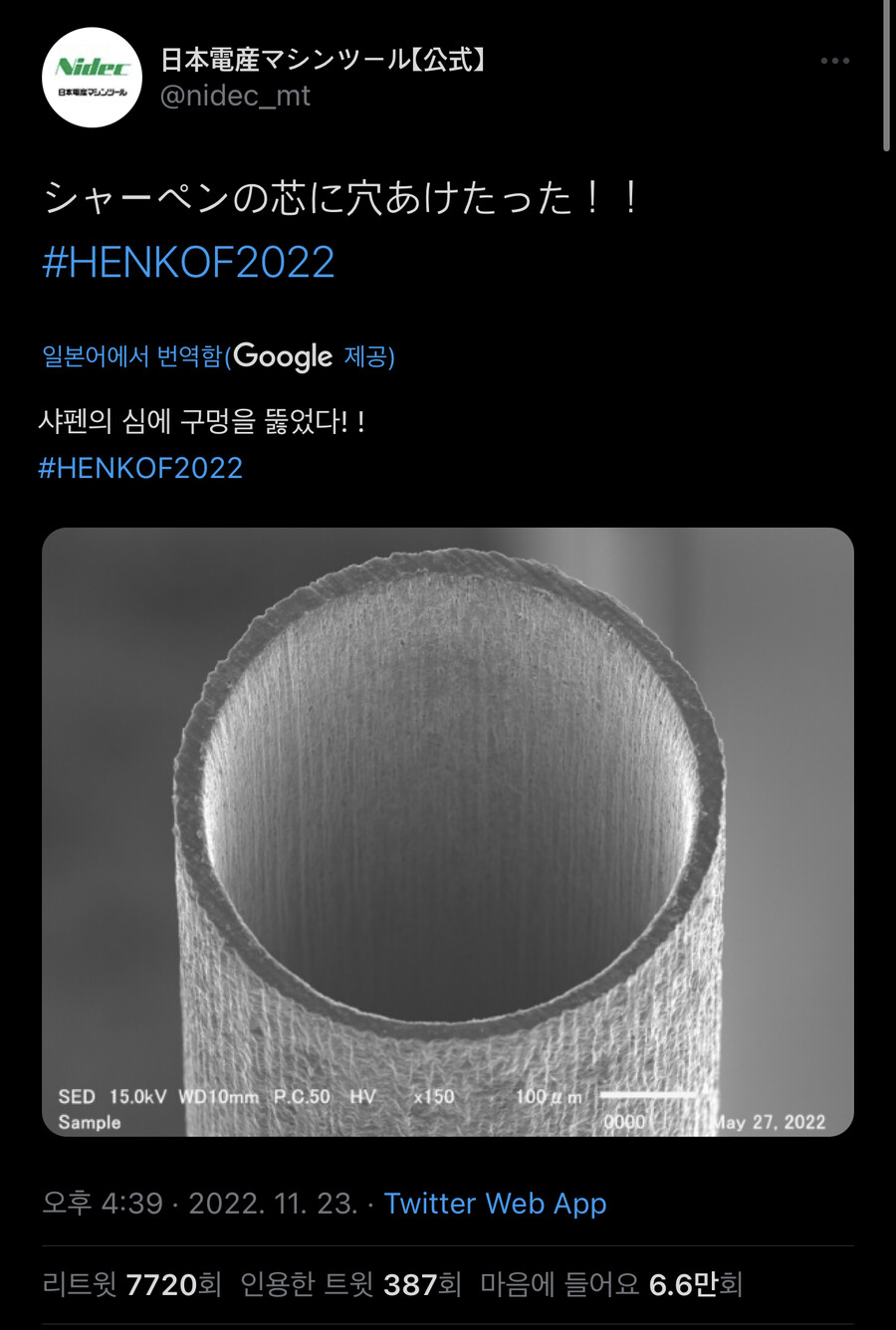Screen dimensions: 896x1330
Task: Open the pencil lead microscope image
Action: 448,831
